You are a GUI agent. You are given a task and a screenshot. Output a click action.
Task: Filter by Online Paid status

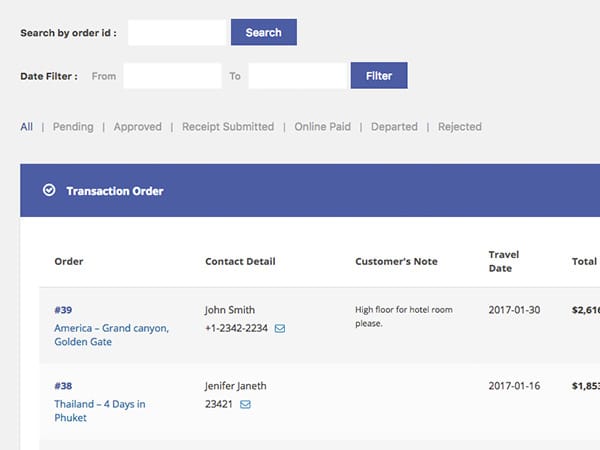point(322,127)
